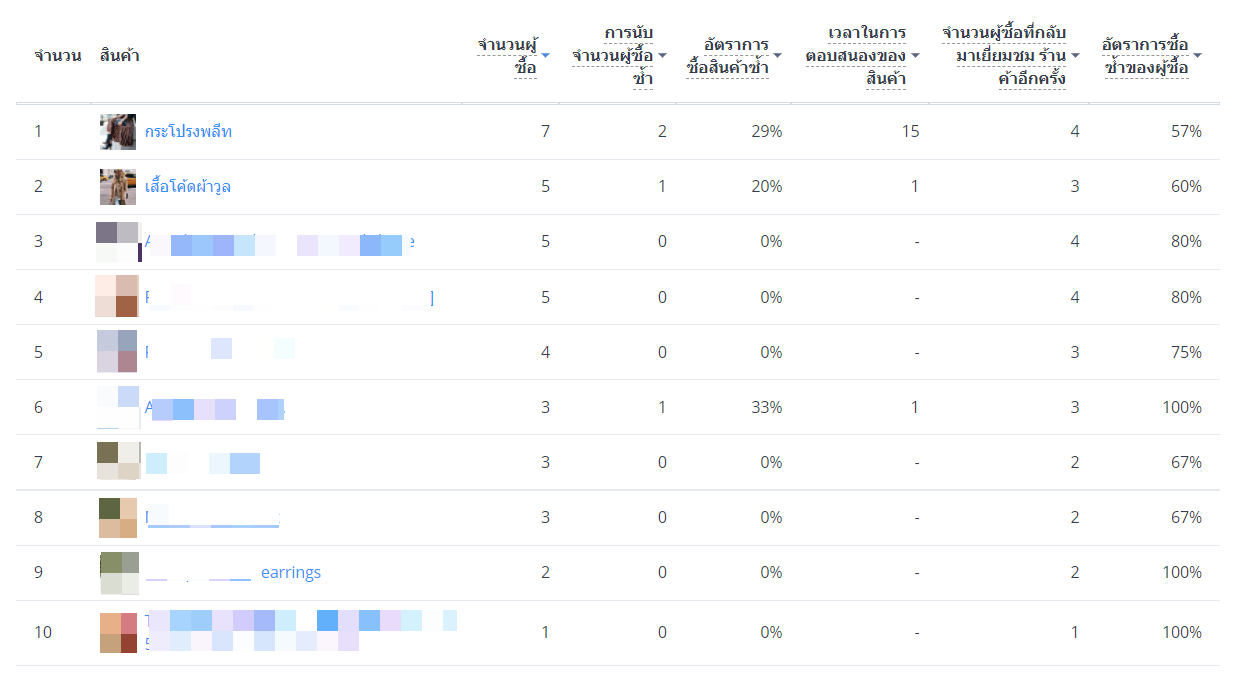This screenshot has width=1238, height=683.
Task: Open the blurred product link in row 6
Action: point(215,408)
